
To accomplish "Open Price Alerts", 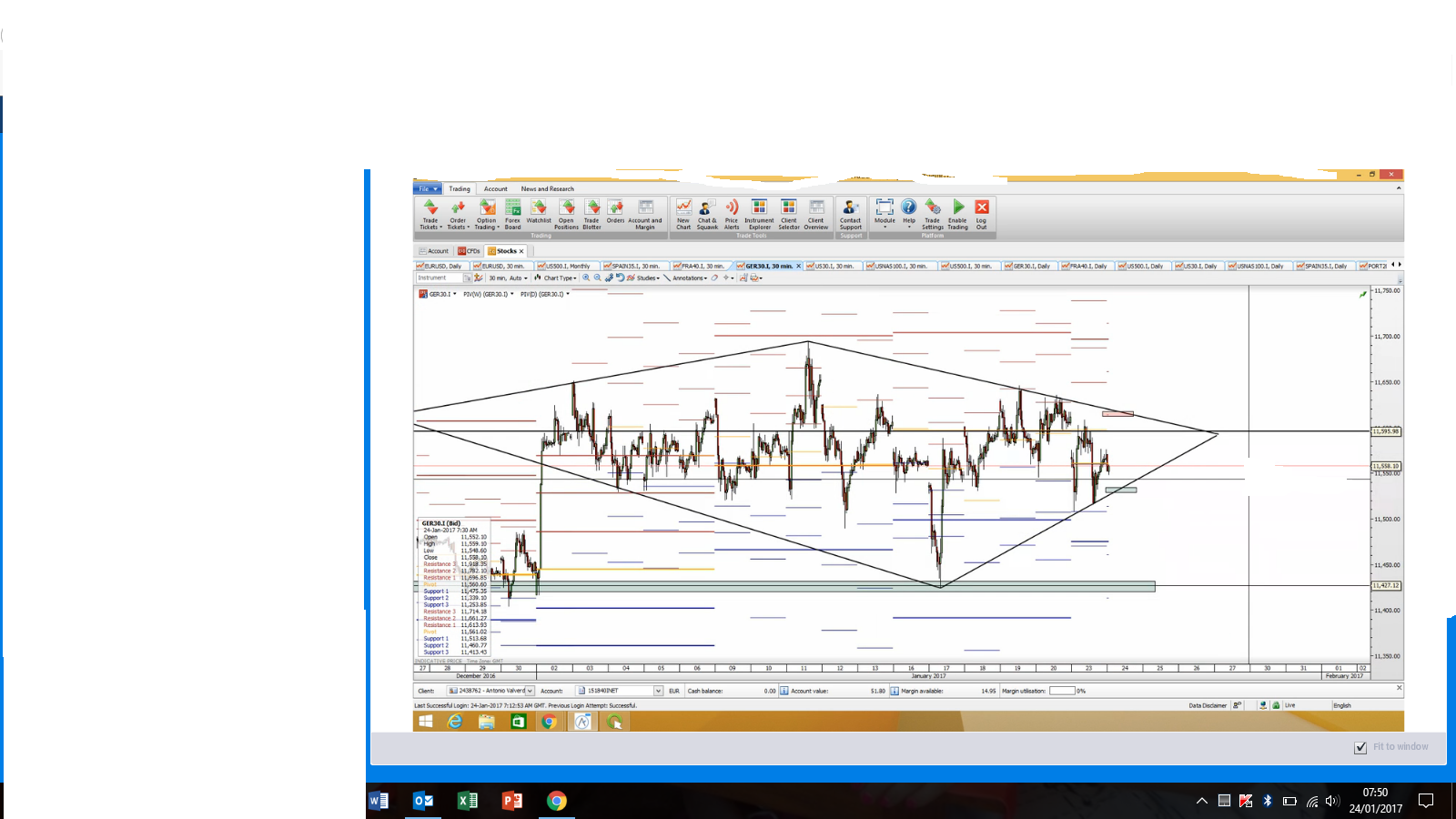I will coord(732,214).
